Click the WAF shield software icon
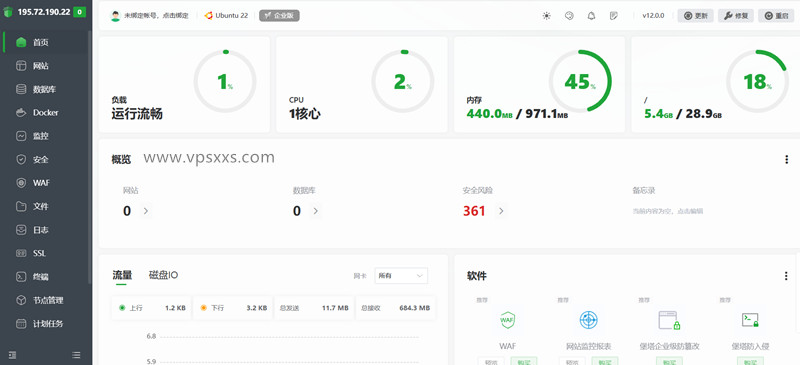Viewport: 800px width, 365px height. pos(507,320)
